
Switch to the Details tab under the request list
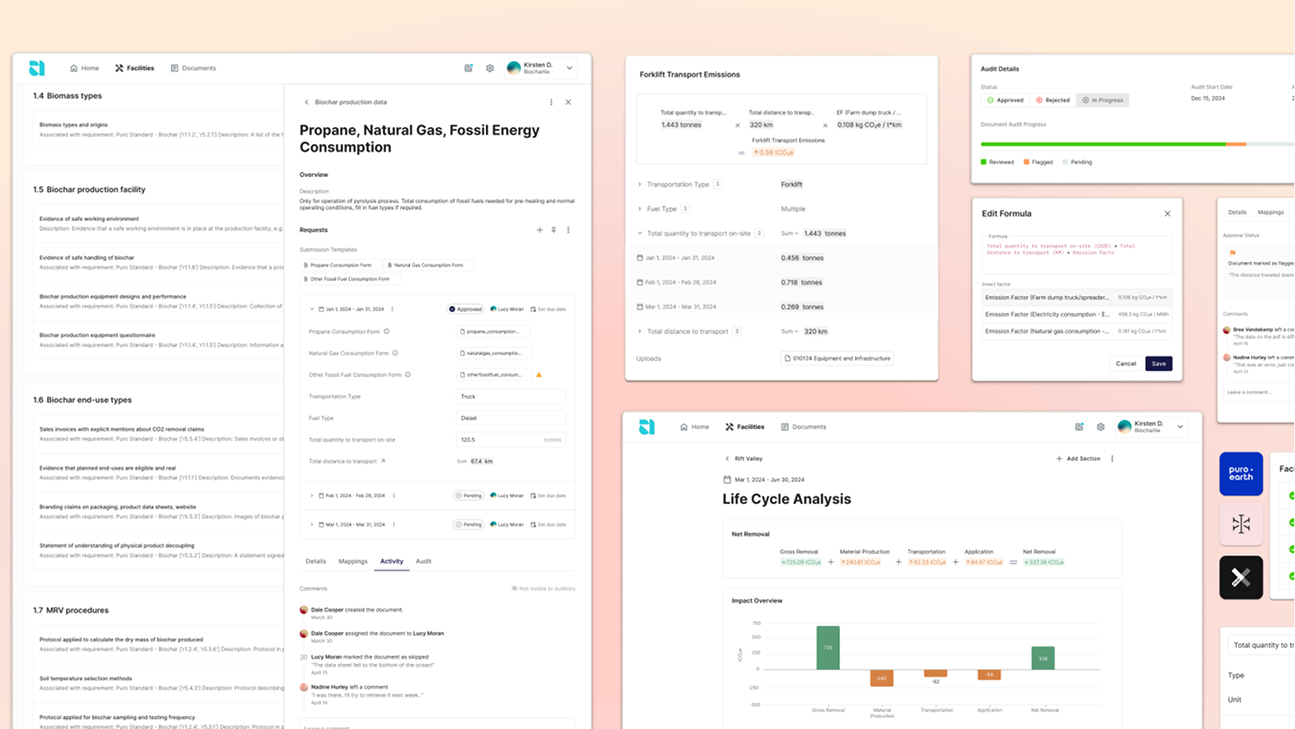pos(316,562)
